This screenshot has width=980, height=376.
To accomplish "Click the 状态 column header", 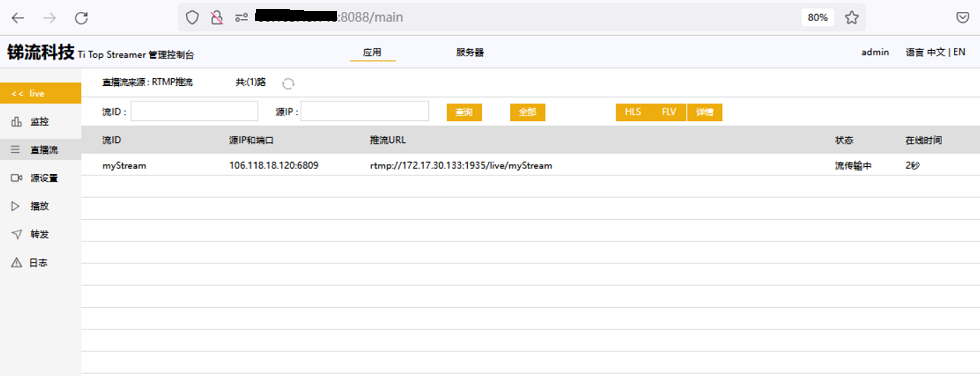I will 844,140.
